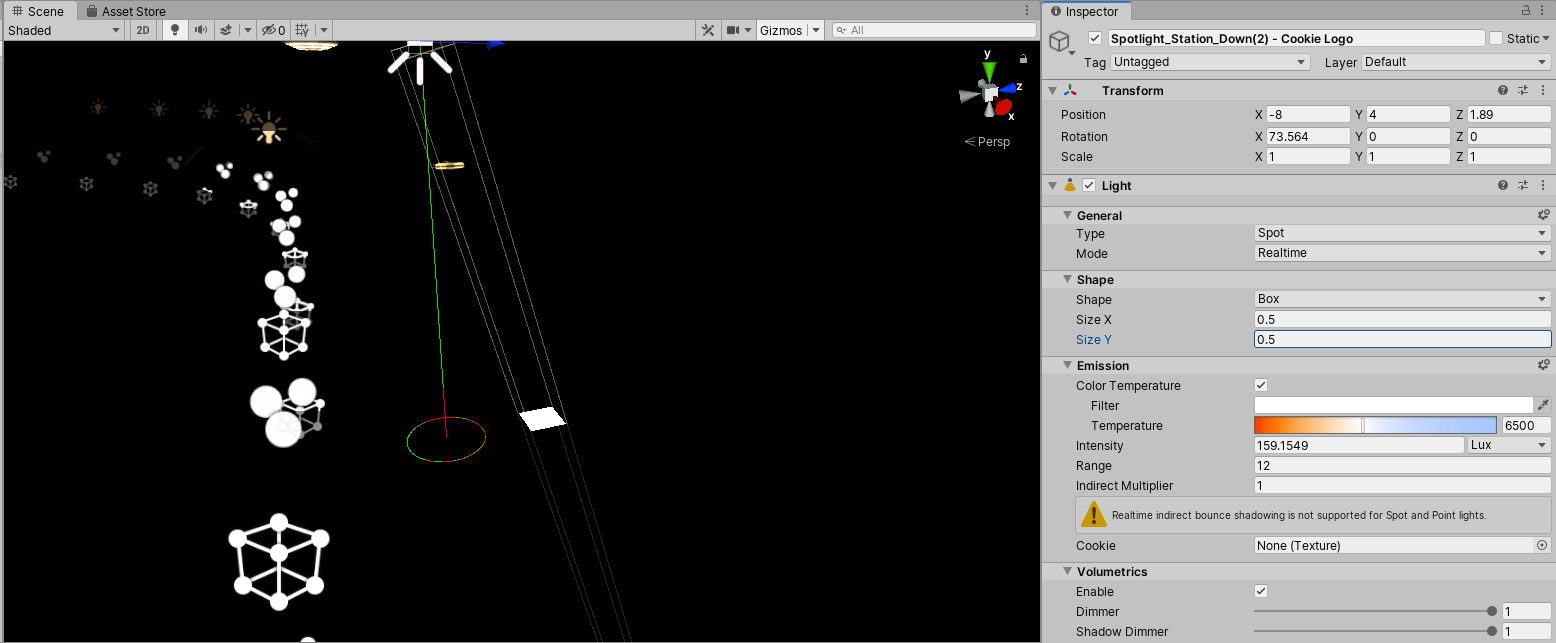1556x643 pixels.
Task: Open the Shape dropdown set to Box
Action: pyautogui.click(x=1402, y=299)
